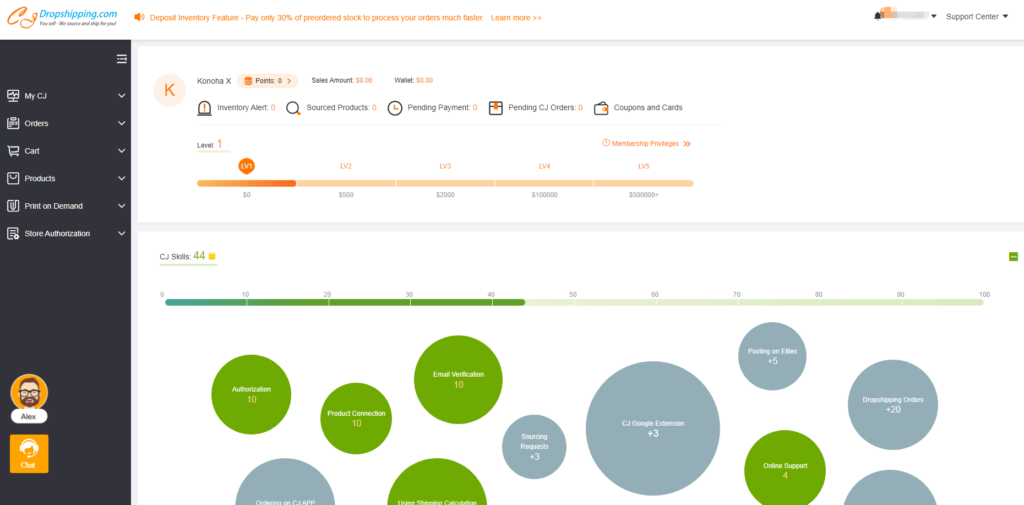Click the Sourcing Requests bubble
The width and height of the screenshot is (1024, 505).
(x=534, y=447)
